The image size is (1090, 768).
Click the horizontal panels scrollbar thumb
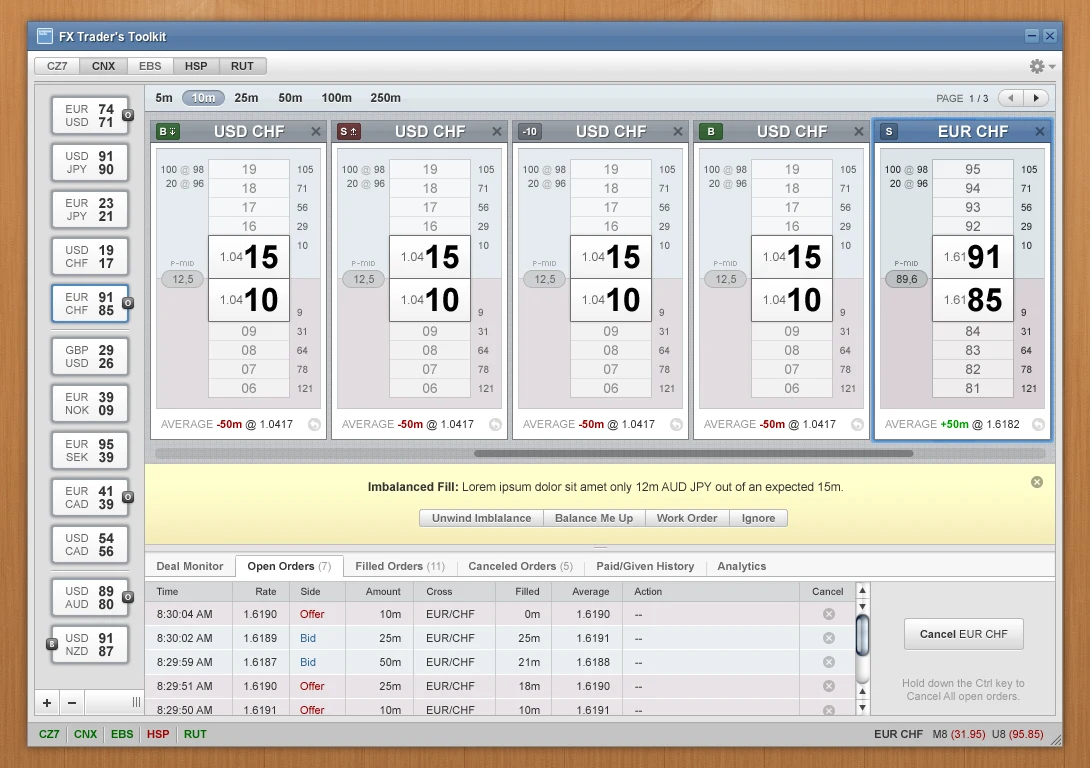694,453
